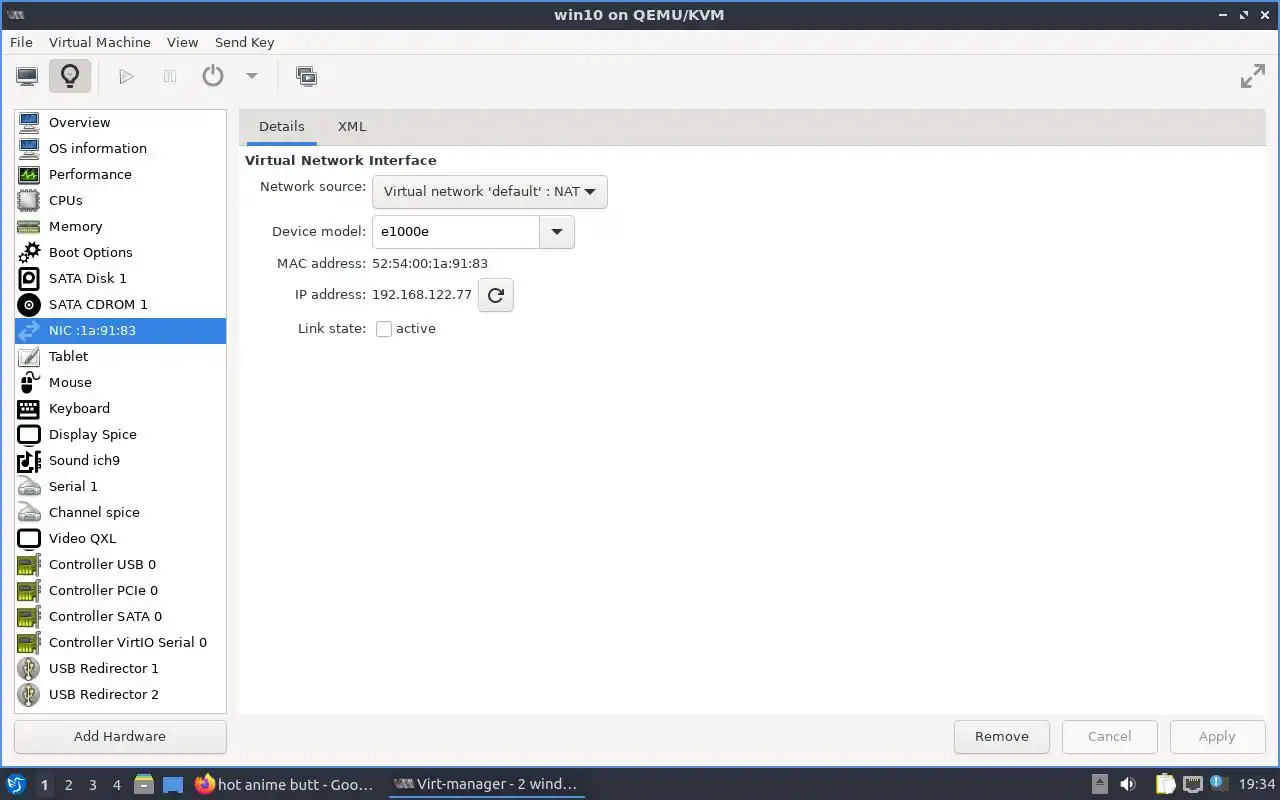Expand the Device model combo arrow
Image resolution: width=1280 pixels, height=800 pixels.
557,232
